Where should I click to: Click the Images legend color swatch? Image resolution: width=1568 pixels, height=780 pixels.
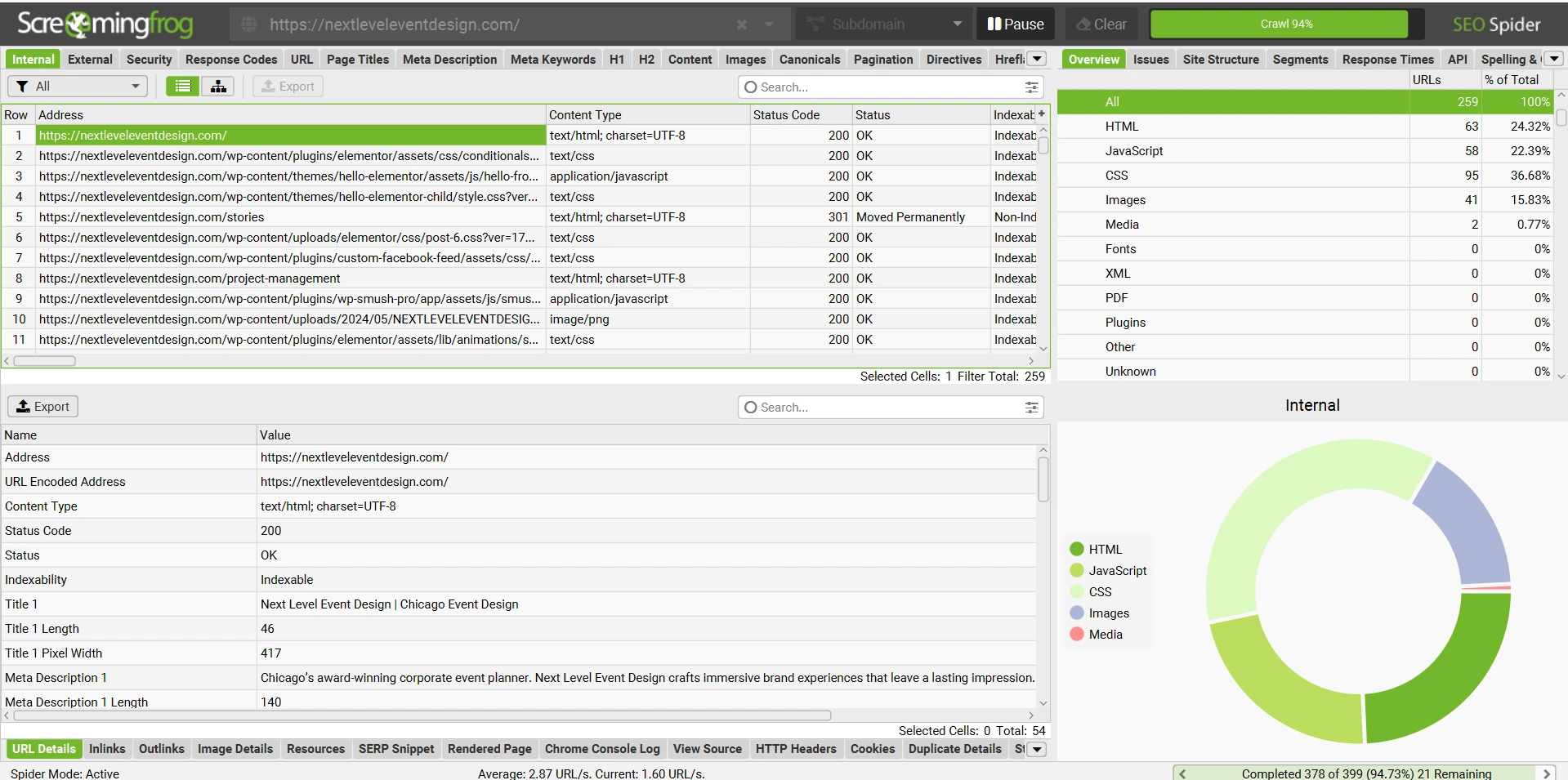click(1077, 613)
